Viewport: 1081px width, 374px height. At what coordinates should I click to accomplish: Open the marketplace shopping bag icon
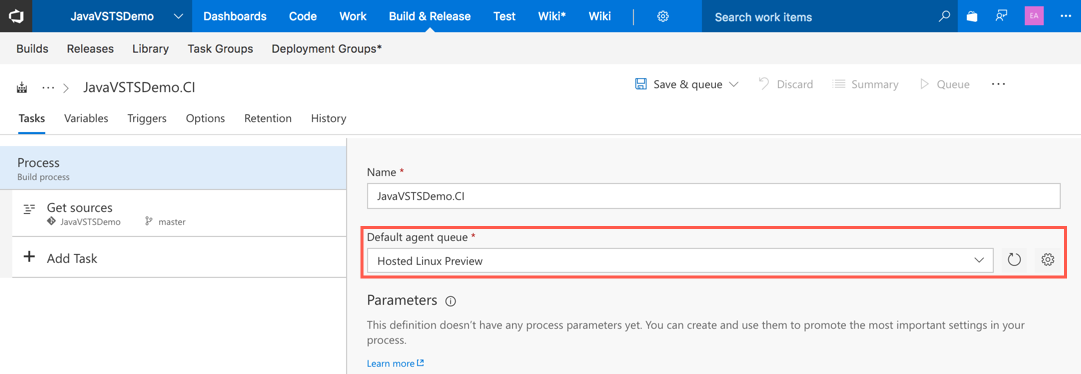[x=972, y=17]
